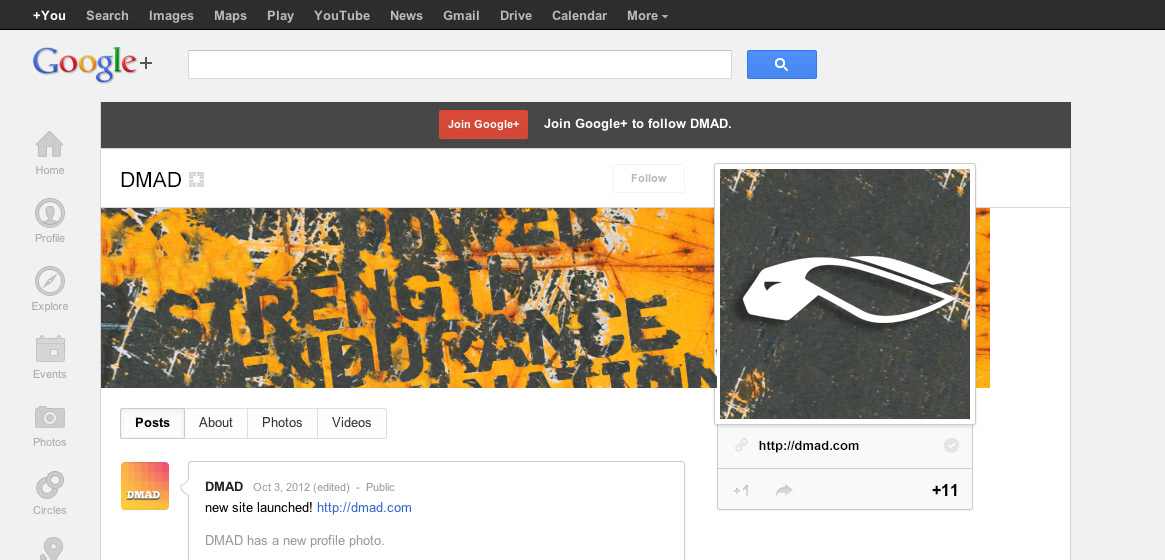Click 'Join Google+ to follow DMAD.' text
Screen dimensions: 1165x560
(637, 124)
